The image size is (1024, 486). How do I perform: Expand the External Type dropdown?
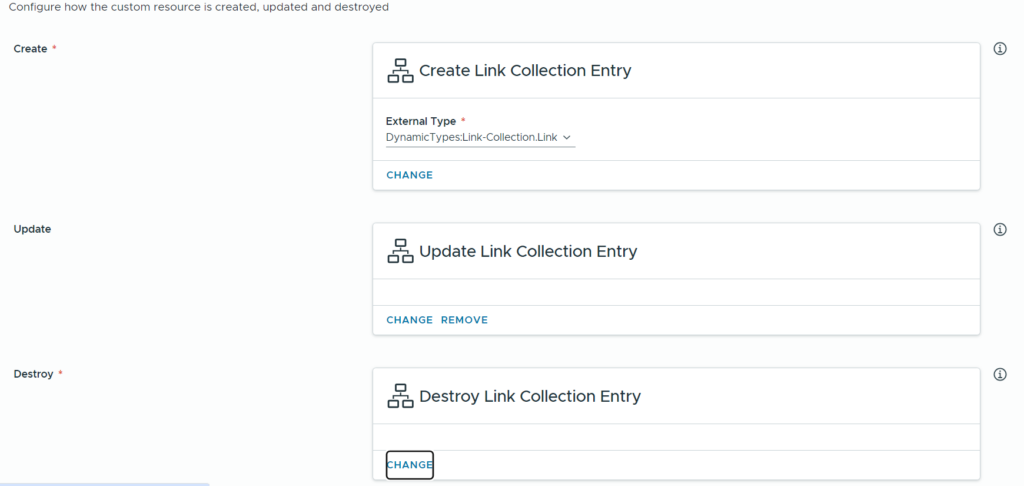point(480,137)
